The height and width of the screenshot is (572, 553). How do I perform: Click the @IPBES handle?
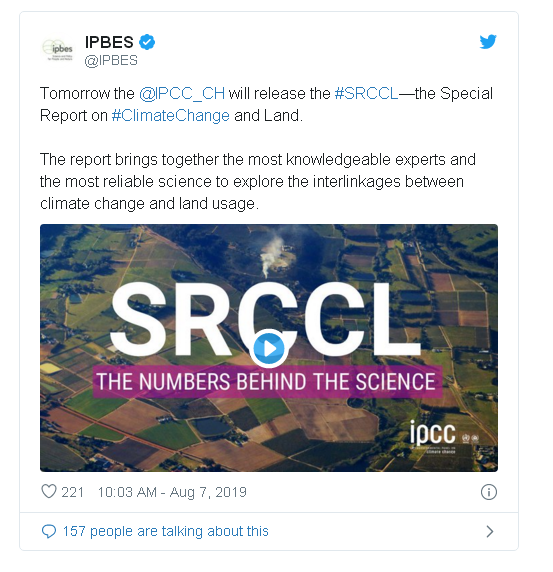tap(111, 60)
